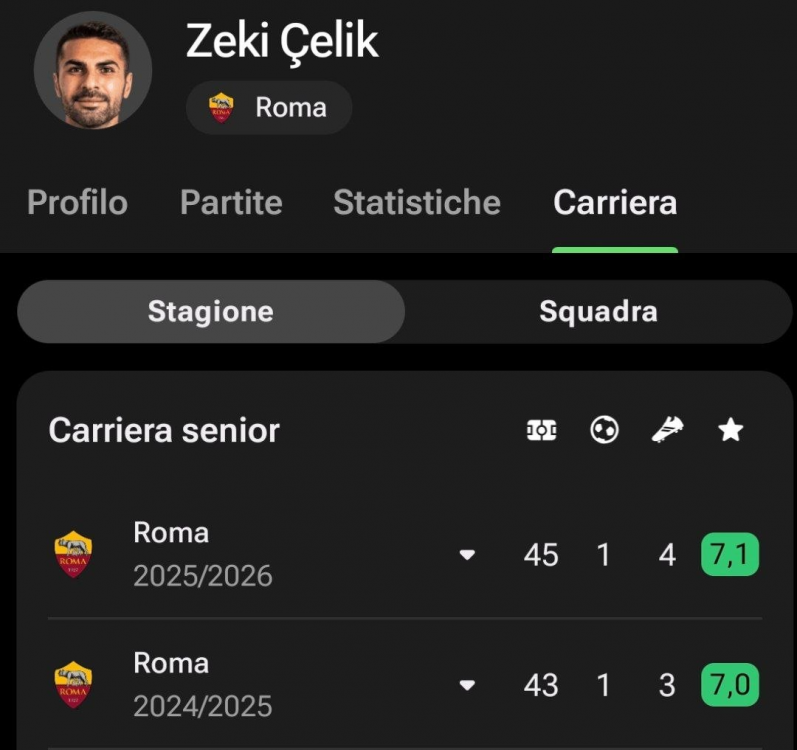Open the Partite tab
The image size is (797, 750).
pos(231,203)
